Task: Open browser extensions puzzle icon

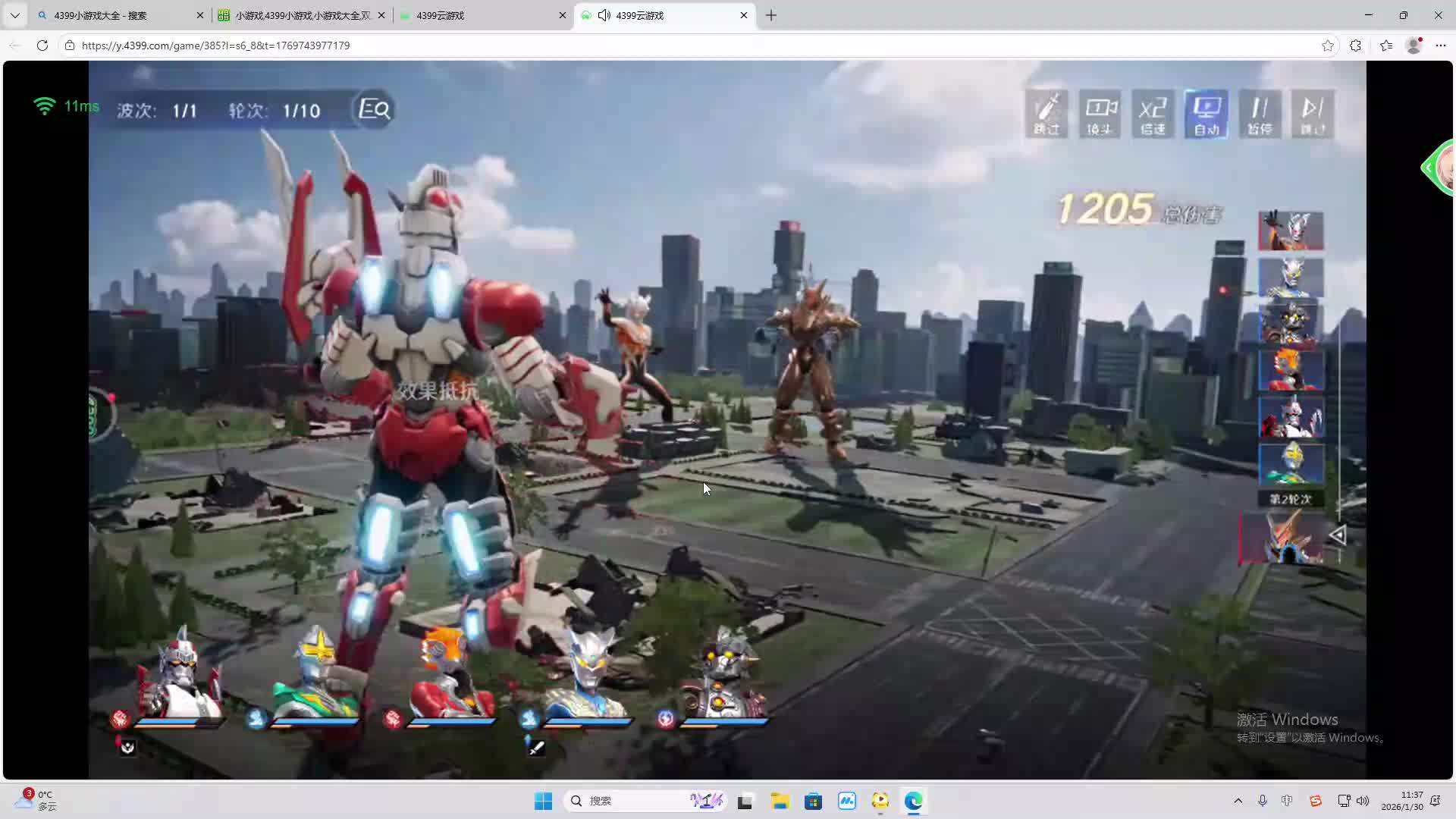Action: point(1355,45)
